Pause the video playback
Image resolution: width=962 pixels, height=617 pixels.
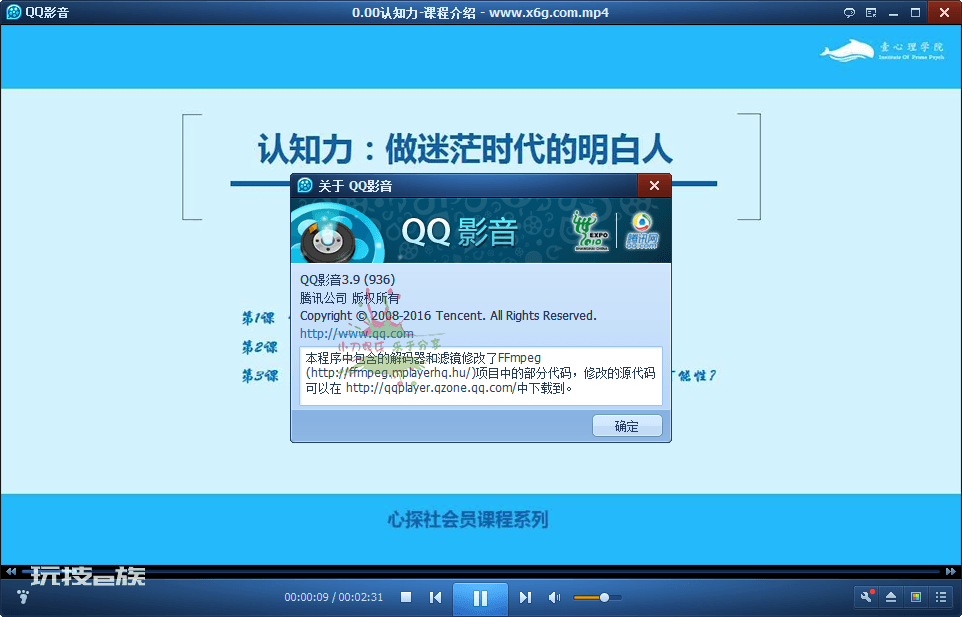(x=480, y=598)
